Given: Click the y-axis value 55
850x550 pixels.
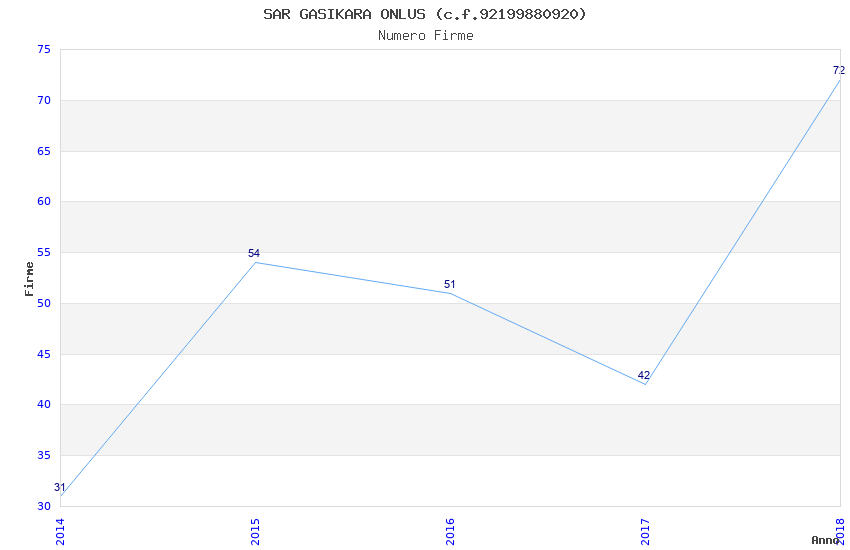Looking at the screenshot, I should pos(44,253).
